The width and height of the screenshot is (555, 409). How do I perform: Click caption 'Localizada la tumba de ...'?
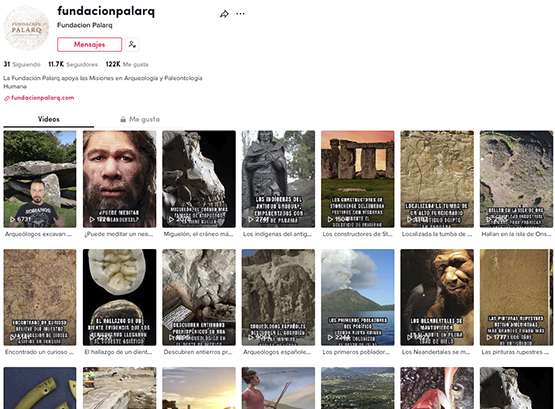tap(437, 234)
